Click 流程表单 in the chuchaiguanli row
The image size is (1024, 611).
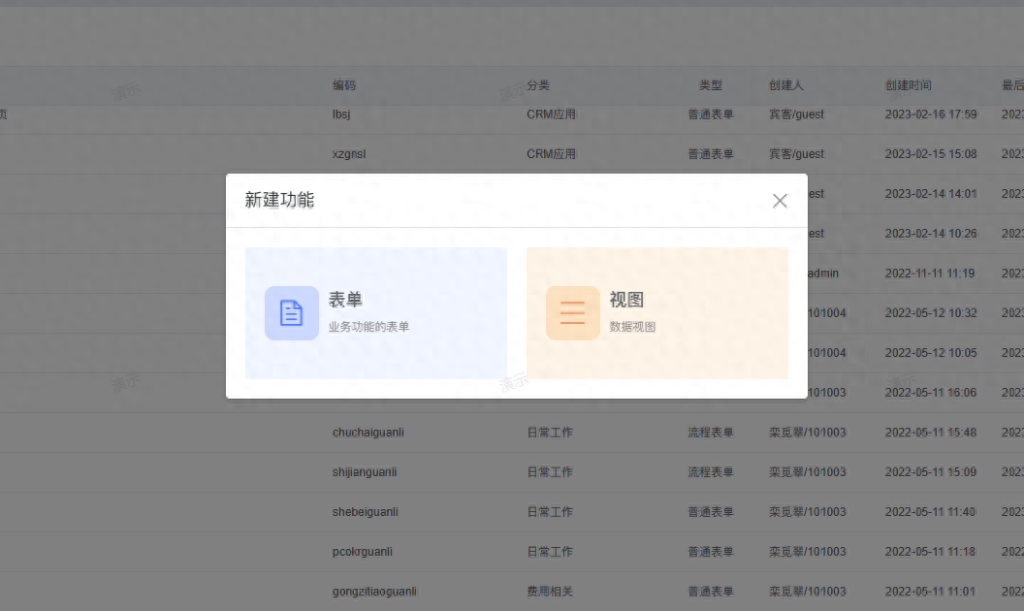711,432
